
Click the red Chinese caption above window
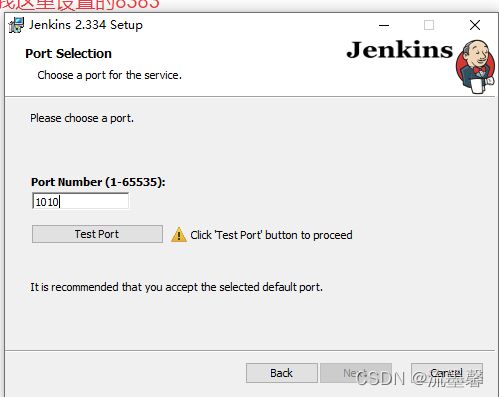click(x=79, y=5)
